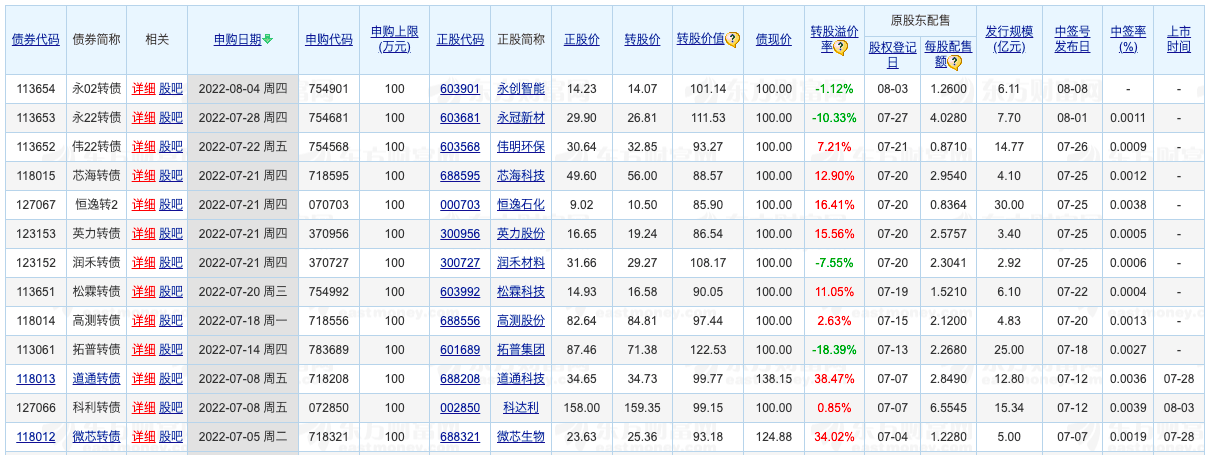Open stock name link 润禾材料

click(x=521, y=263)
